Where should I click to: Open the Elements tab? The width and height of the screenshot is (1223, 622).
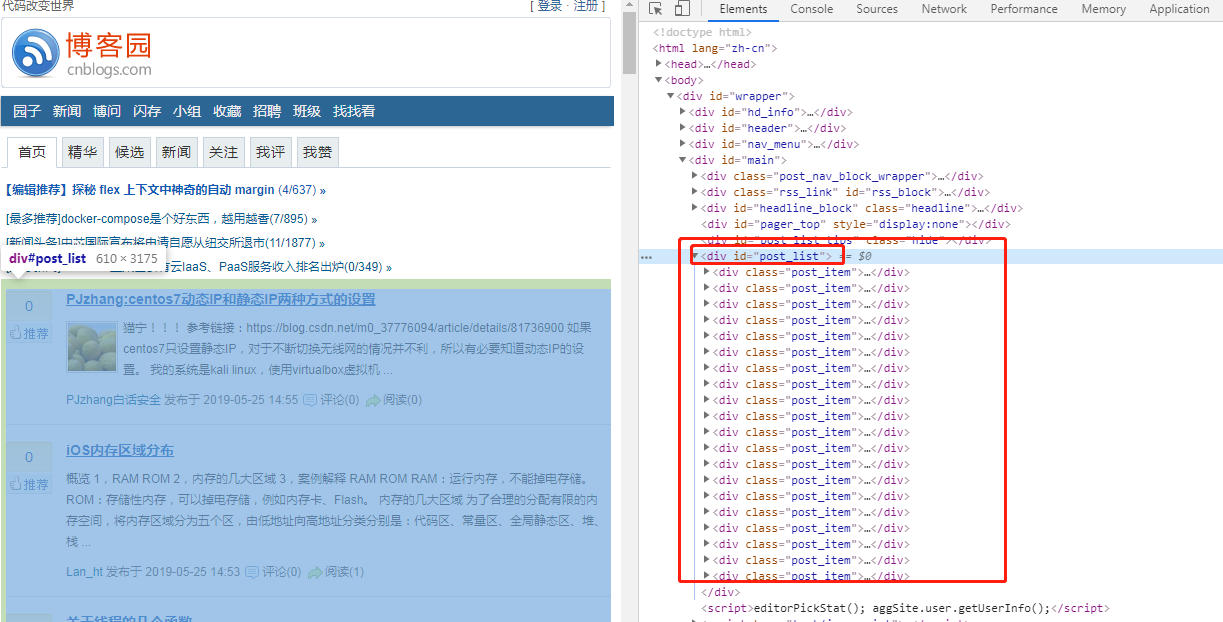(x=743, y=9)
